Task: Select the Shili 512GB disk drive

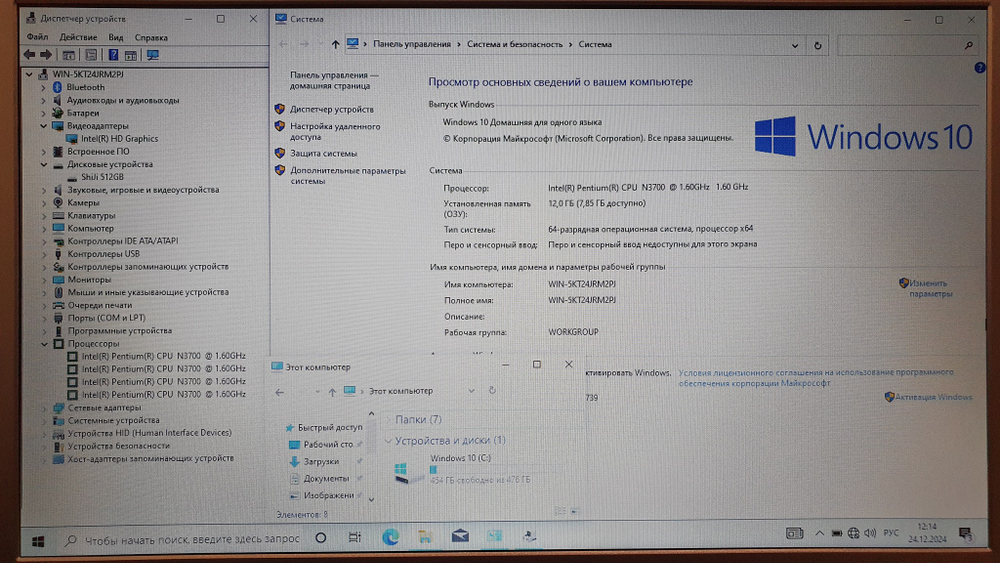Action: coord(102,177)
